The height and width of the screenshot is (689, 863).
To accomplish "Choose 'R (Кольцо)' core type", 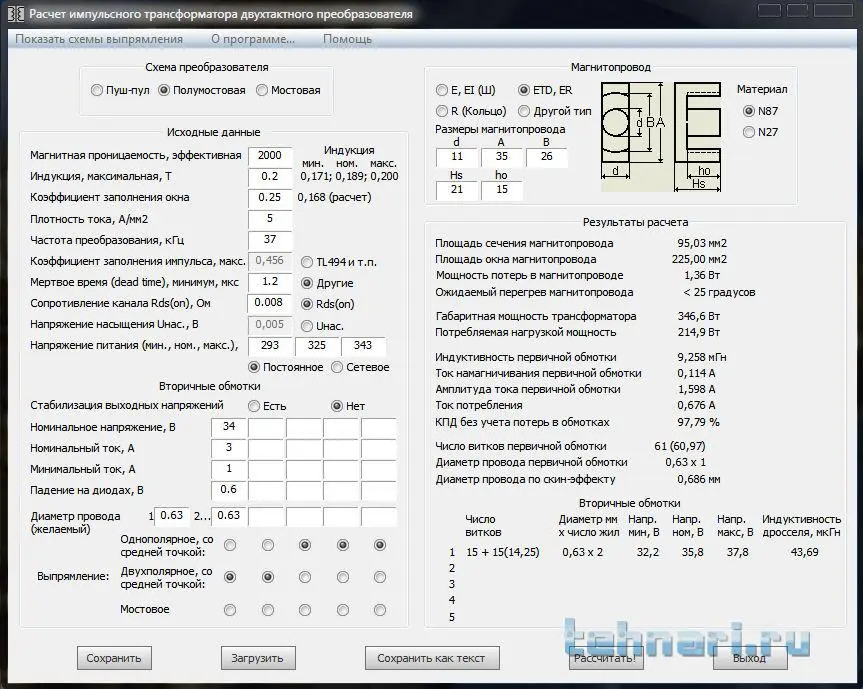I will tap(471, 111).
